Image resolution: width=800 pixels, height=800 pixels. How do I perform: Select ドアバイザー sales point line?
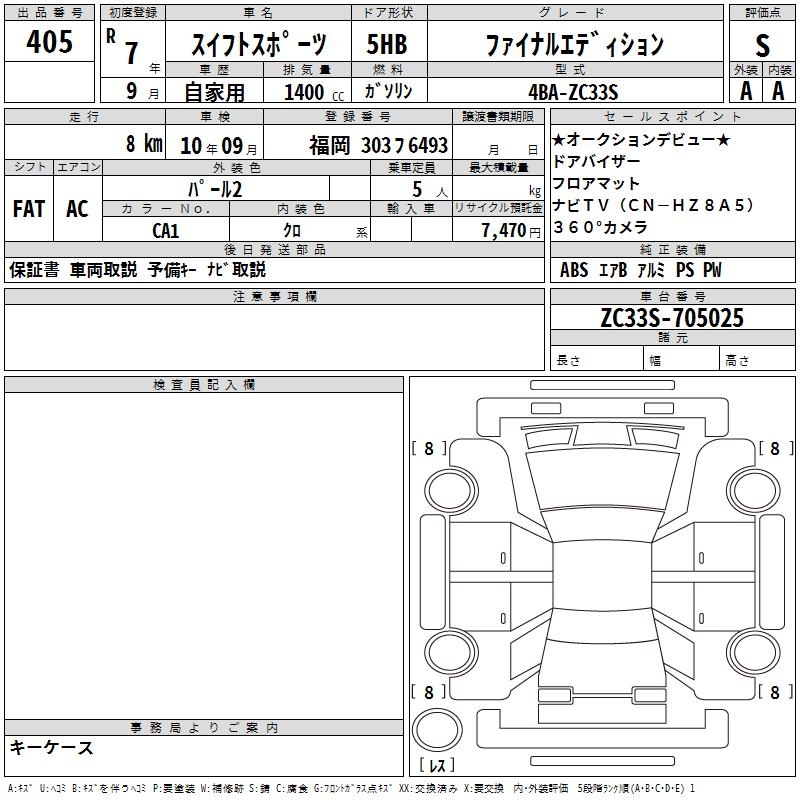point(596,161)
